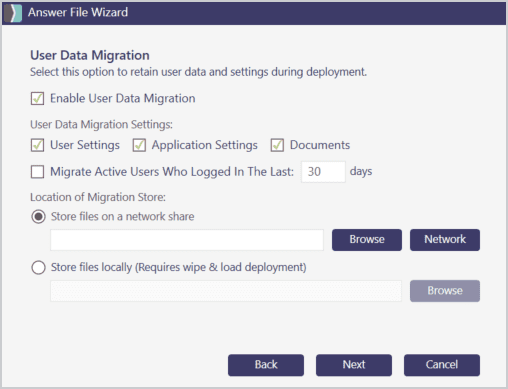
Task: Uncheck the Application Settings checkbox
Action: pos(139,145)
